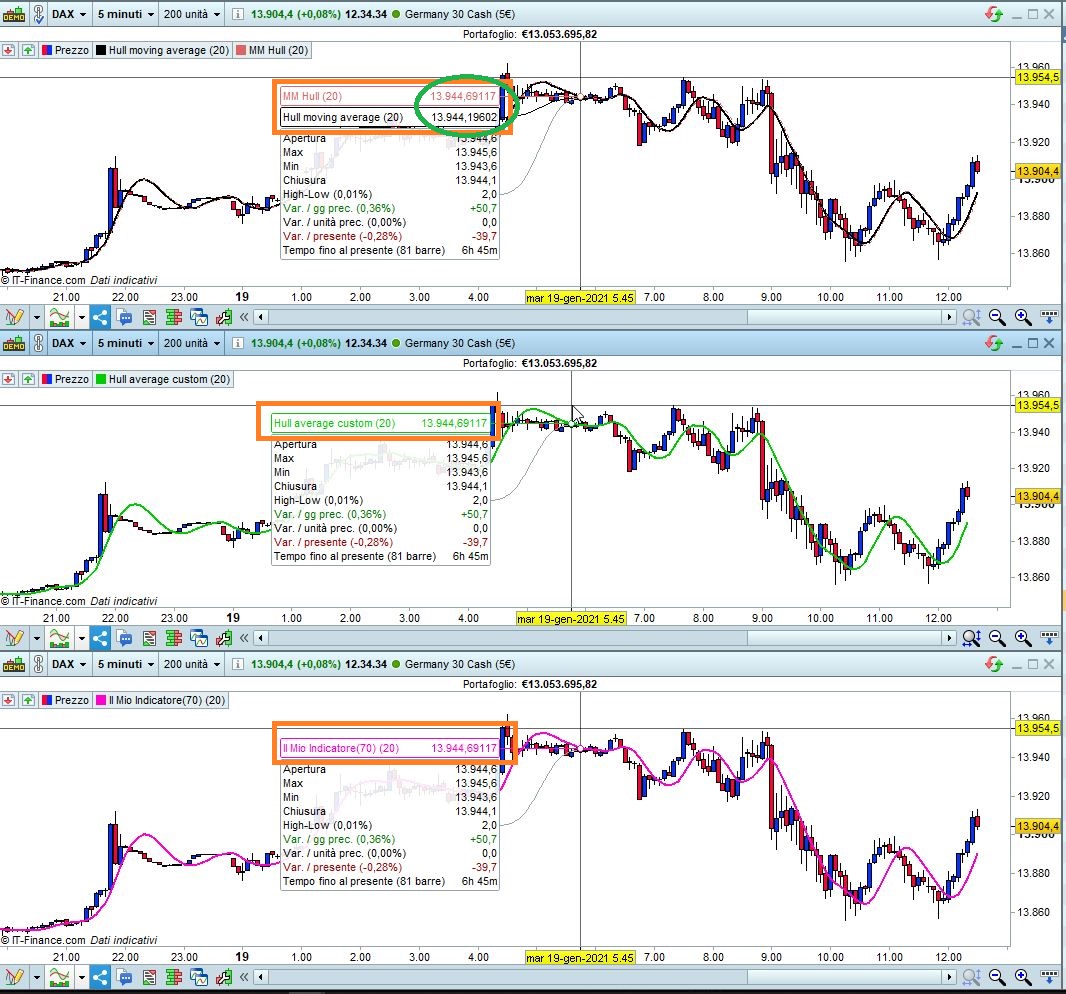
Task: Collapse the toolbar with the double chevron in the bottom chart
Action: click(244, 977)
